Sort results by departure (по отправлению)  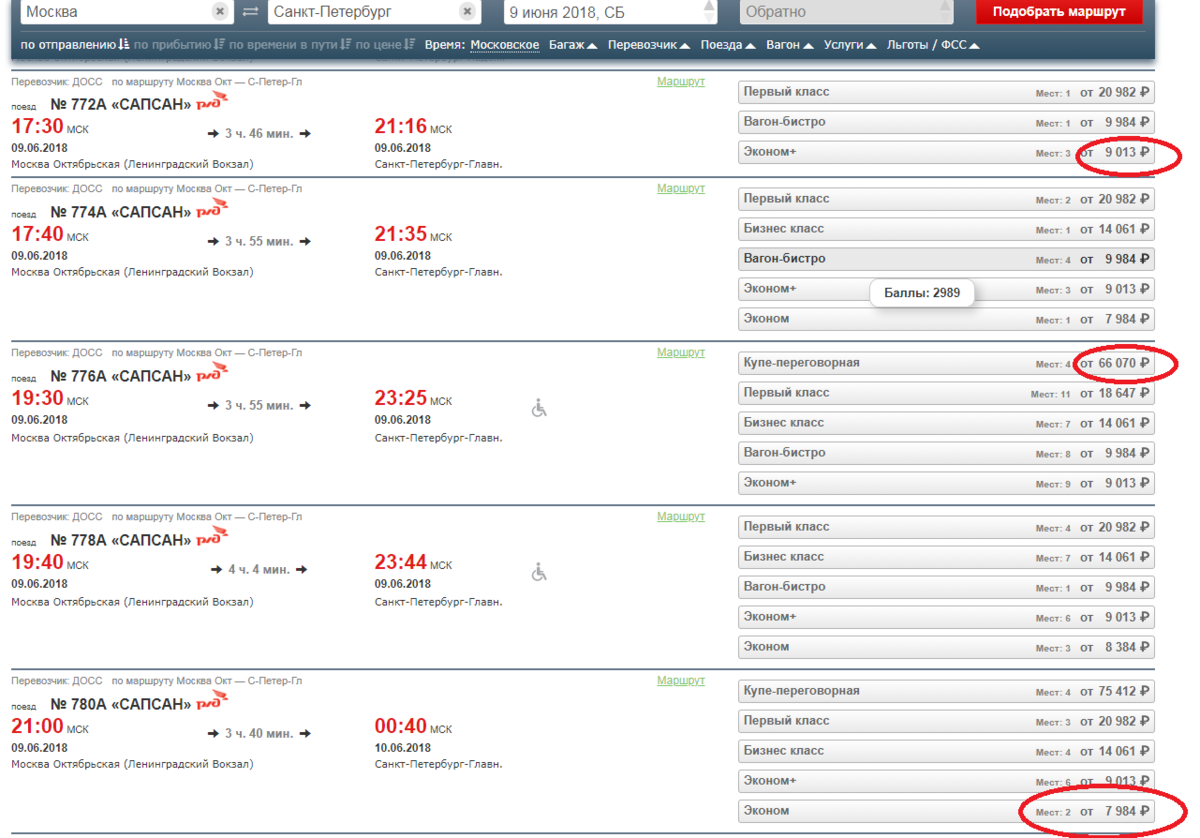coord(74,45)
